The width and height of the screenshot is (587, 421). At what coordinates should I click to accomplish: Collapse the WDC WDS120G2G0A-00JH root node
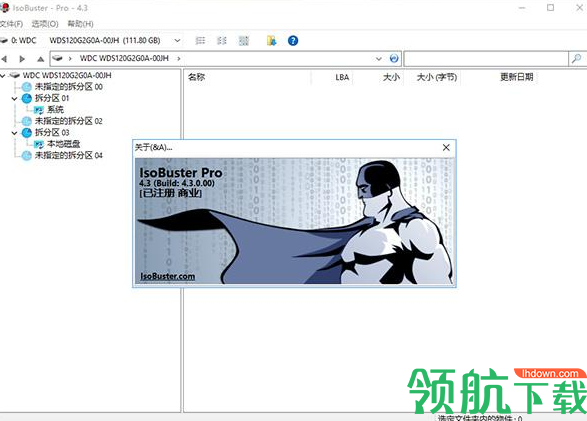tap(3, 76)
